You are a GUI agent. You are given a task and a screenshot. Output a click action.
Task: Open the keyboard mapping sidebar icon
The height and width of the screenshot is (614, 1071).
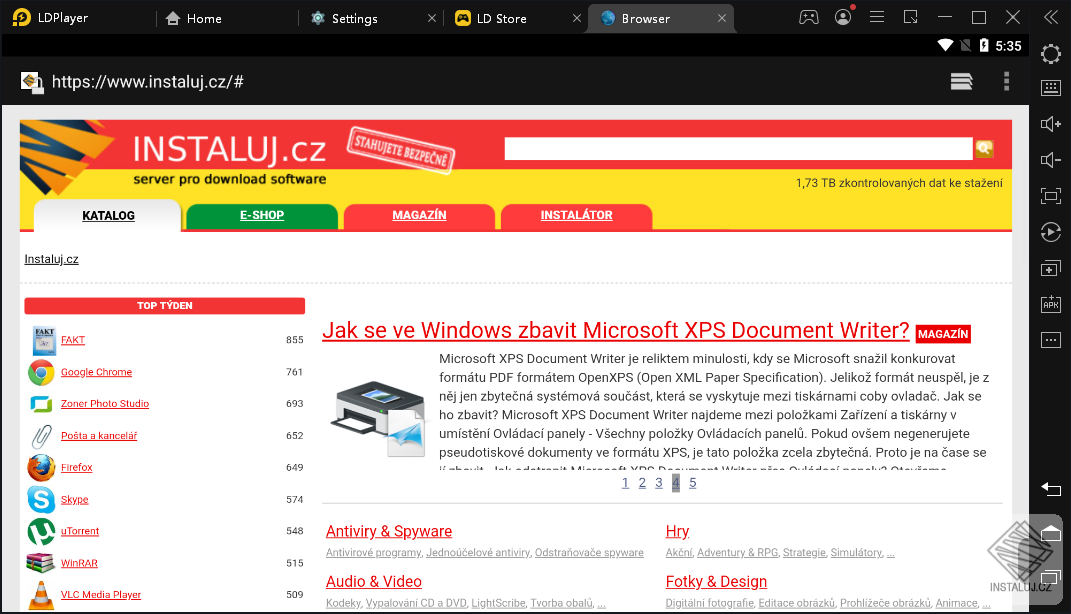1051,87
